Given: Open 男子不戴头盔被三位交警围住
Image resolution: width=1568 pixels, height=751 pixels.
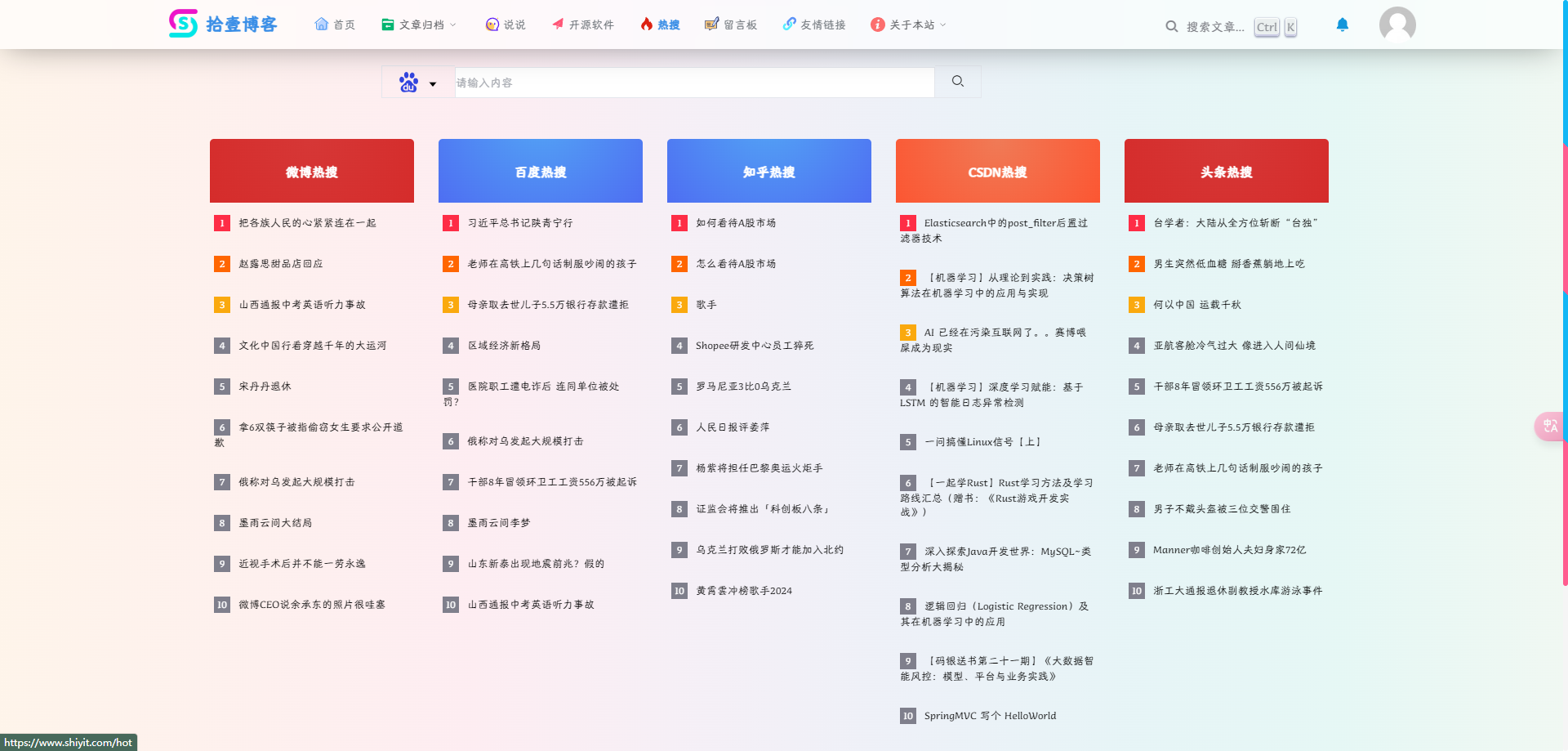Looking at the screenshot, I should [1222, 509].
